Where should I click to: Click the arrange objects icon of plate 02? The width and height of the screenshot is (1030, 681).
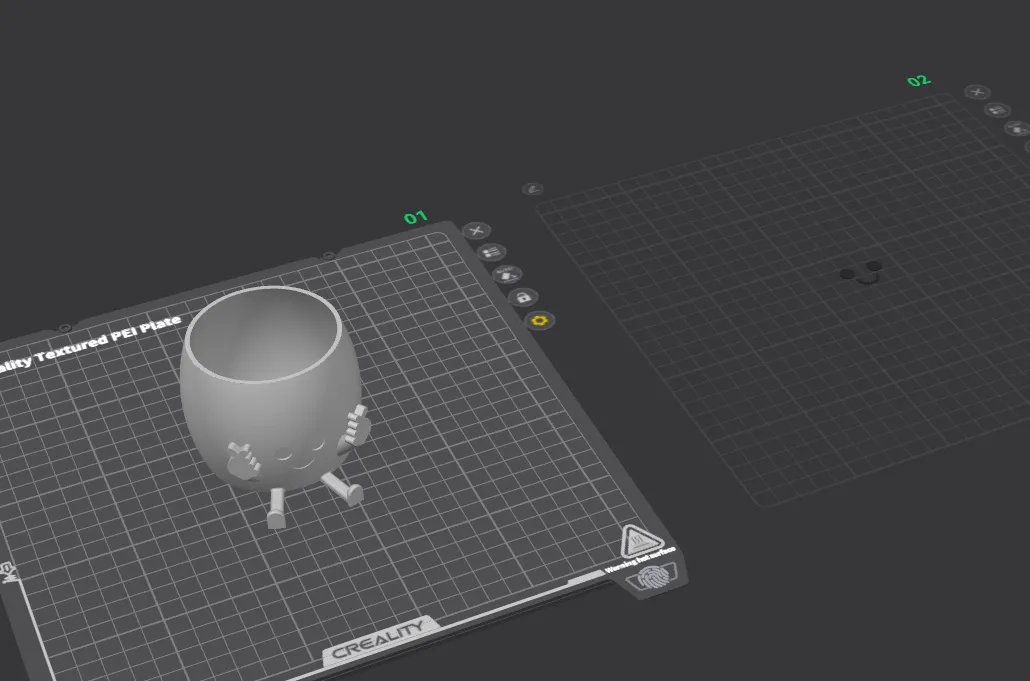tap(998, 110)
